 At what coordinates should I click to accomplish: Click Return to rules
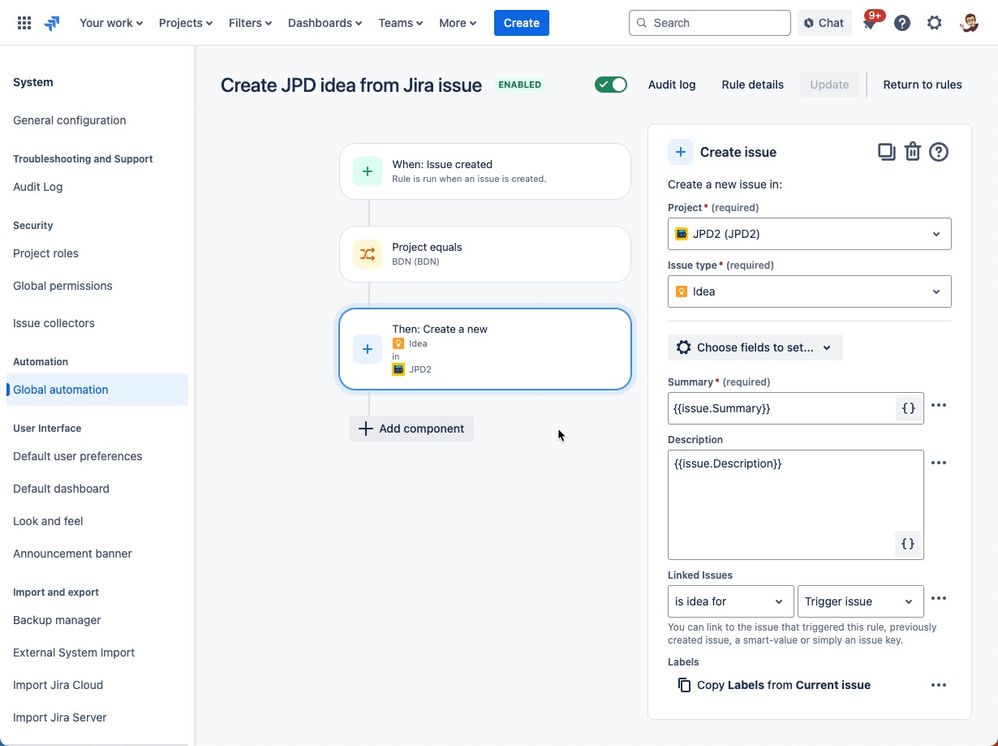coord(922,85)
